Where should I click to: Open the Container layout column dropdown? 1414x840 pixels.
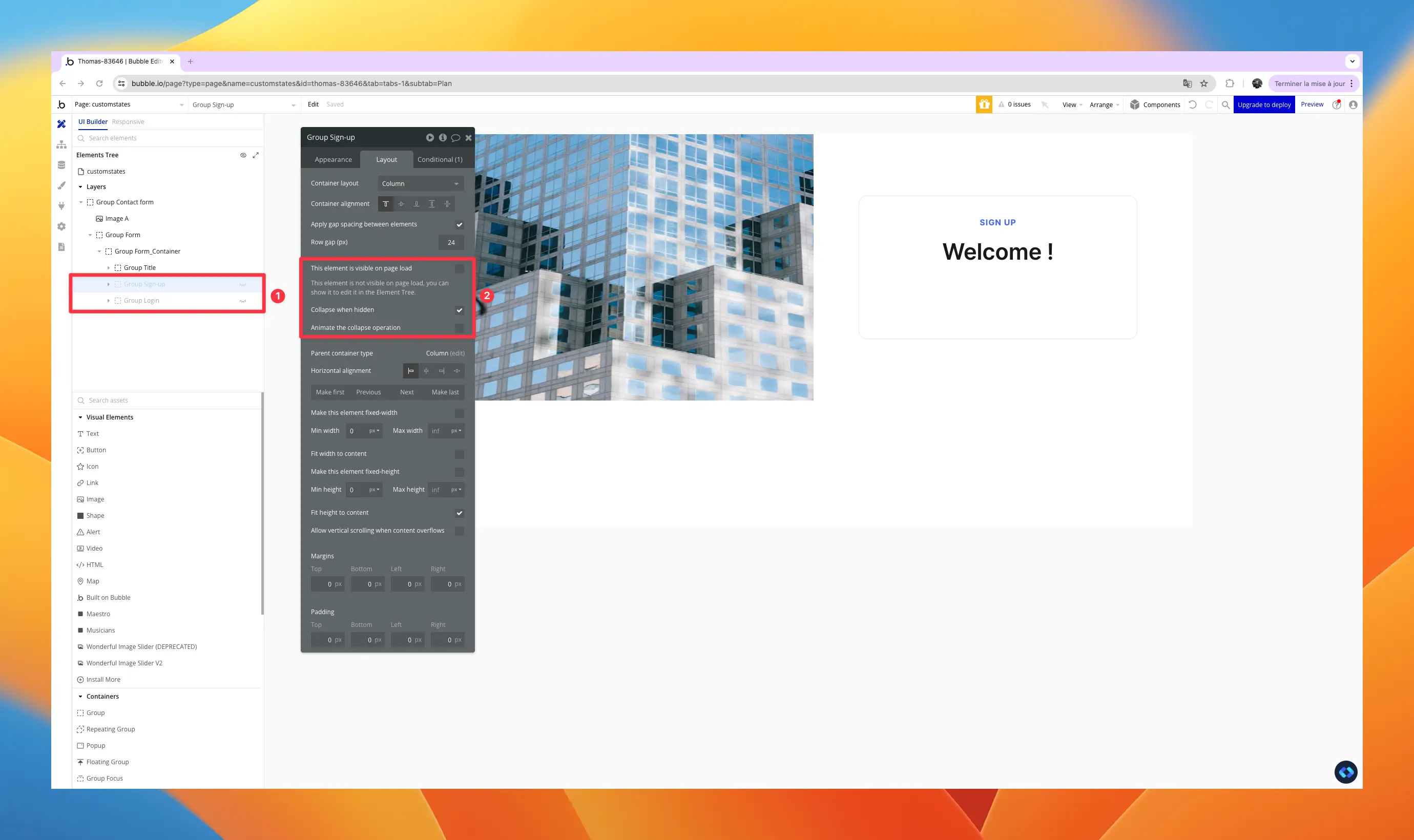tap(420, 183)
